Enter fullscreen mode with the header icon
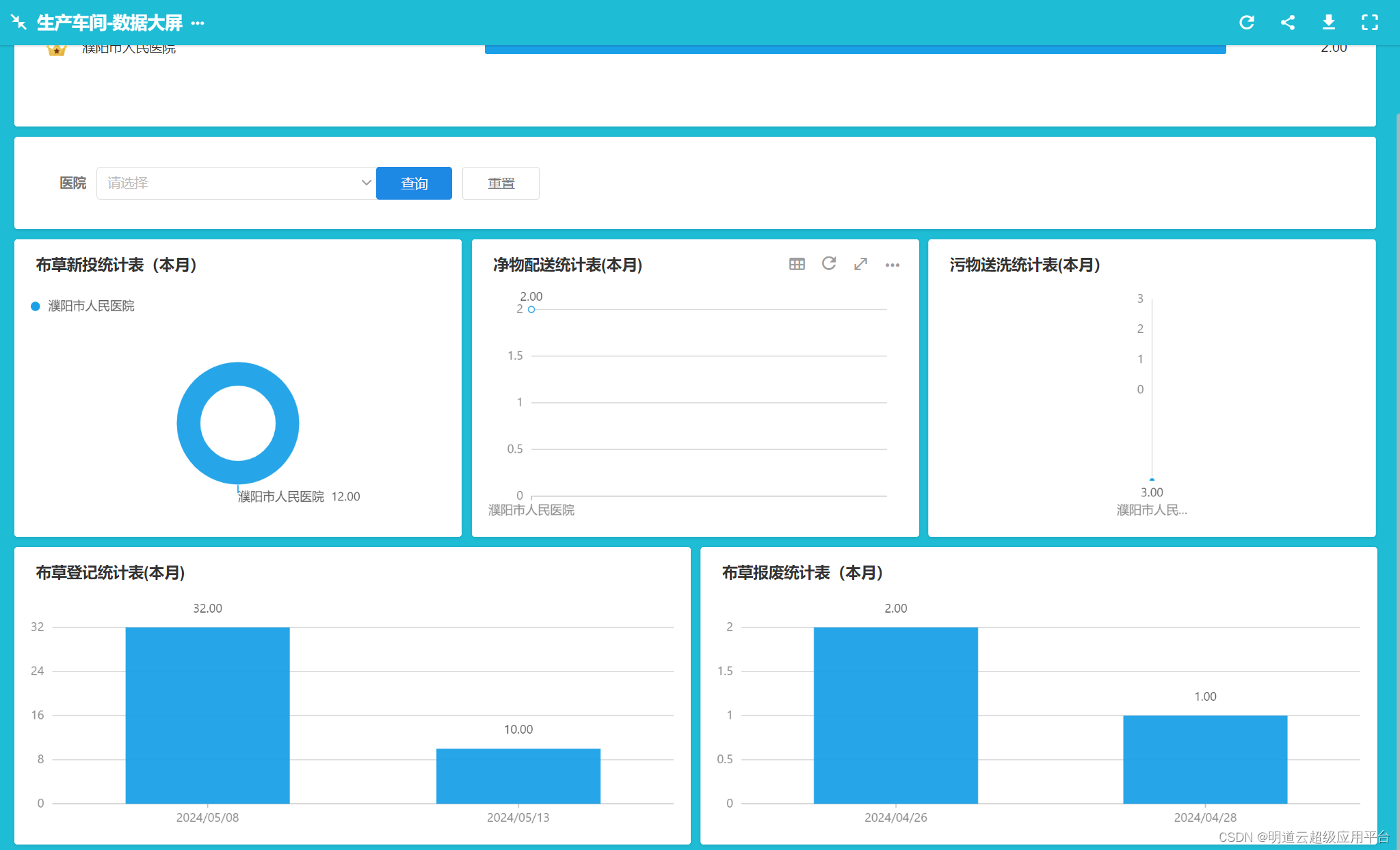The height and width of the screenshot is (850, 1400). [1370, 23]
